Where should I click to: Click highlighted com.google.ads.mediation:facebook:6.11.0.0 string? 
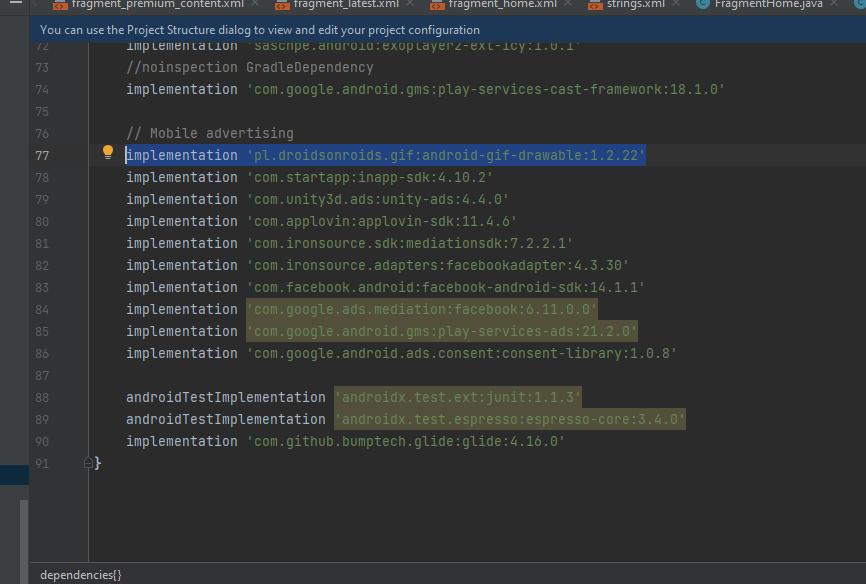422,309
